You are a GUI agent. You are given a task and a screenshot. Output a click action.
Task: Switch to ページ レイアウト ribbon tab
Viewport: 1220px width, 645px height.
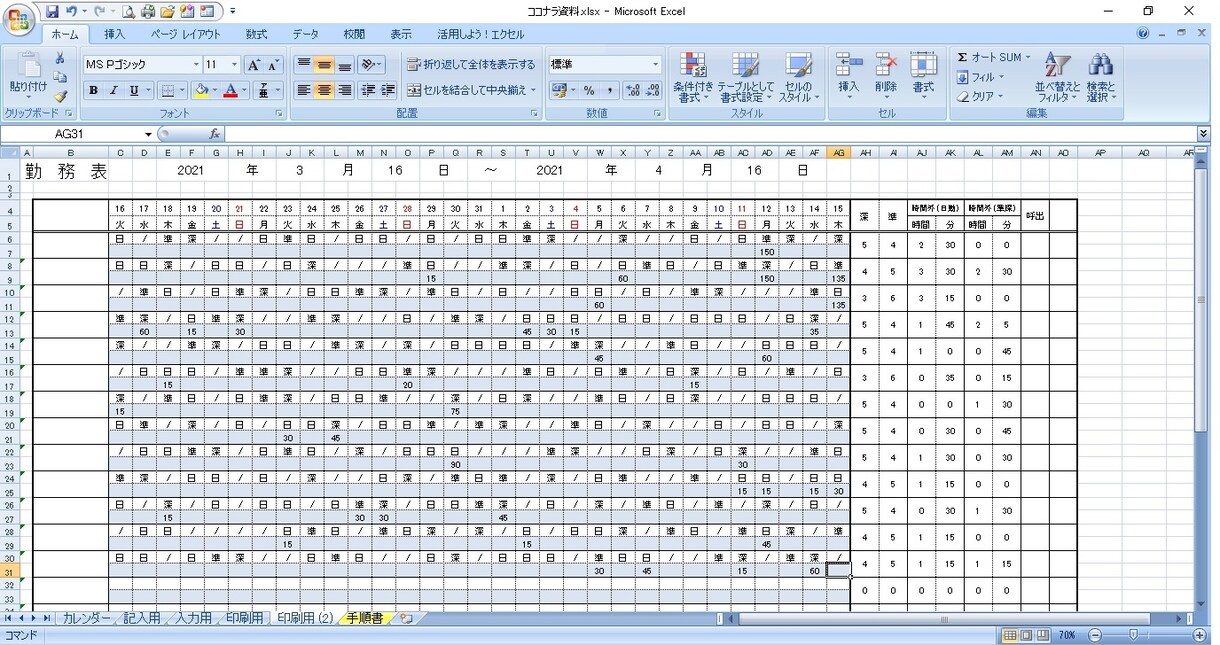point(186,34)
